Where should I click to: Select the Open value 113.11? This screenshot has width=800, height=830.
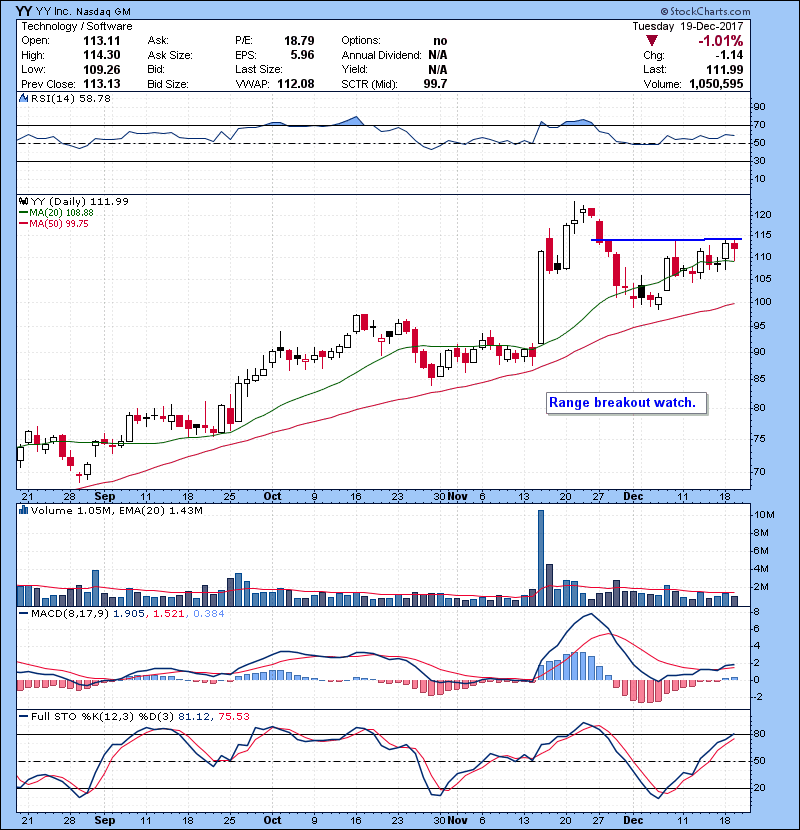coord(102,41)
